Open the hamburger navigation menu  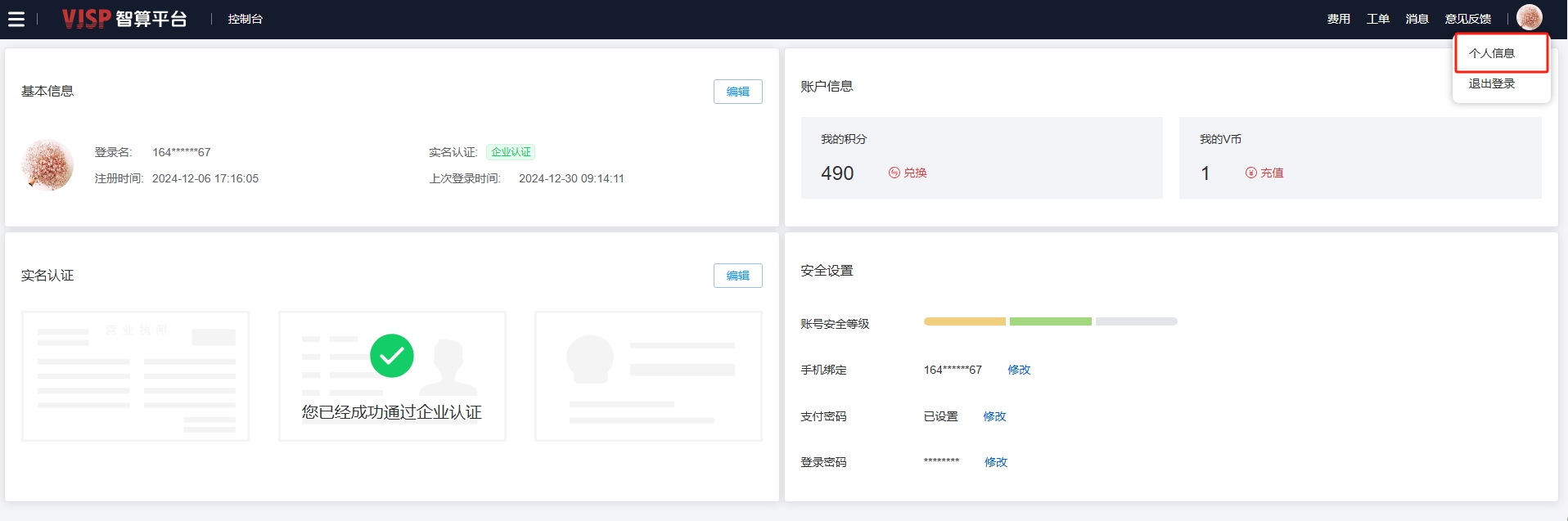pyautogui.click(x=16, y=19)
